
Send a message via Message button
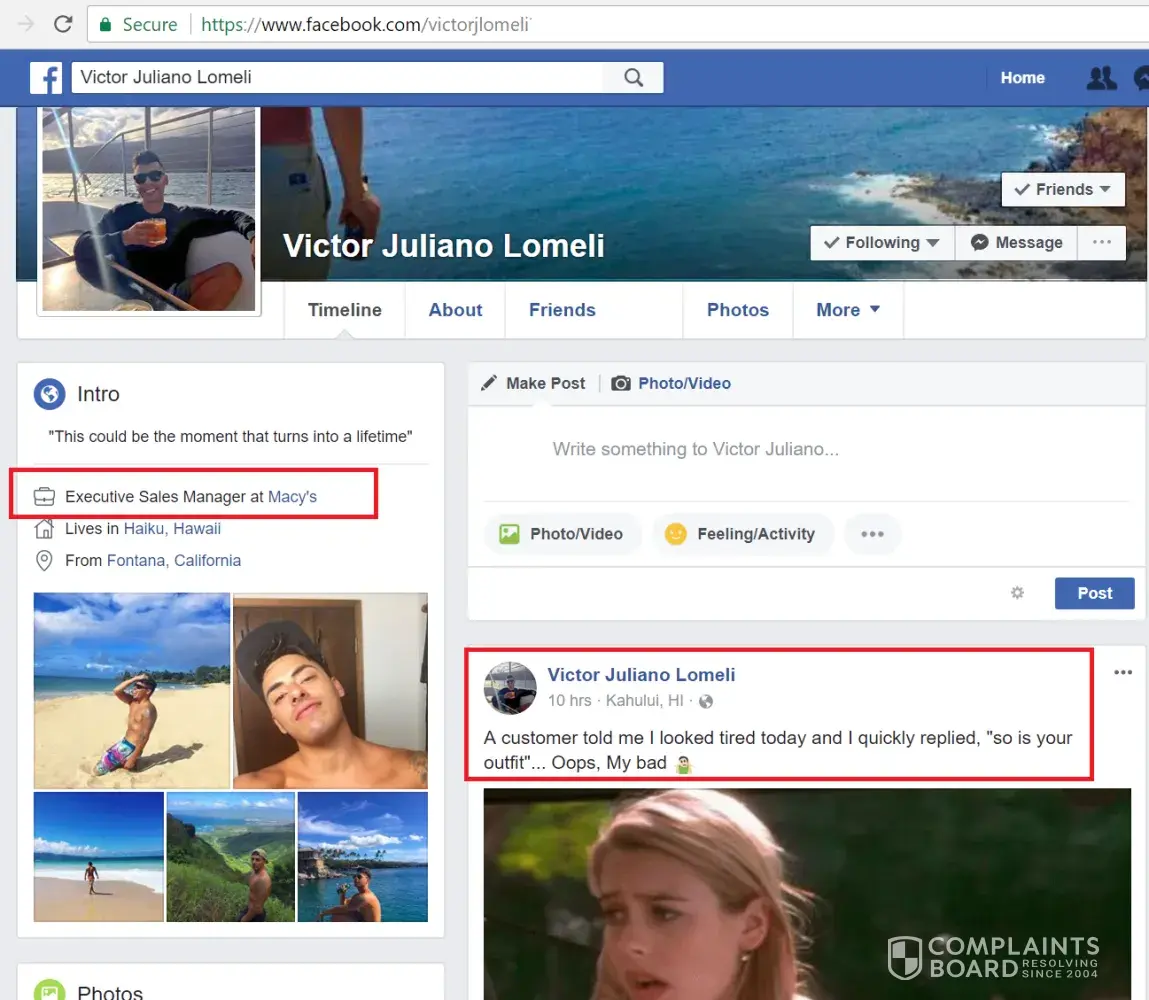pyautogui.click(x=1016, y=242)
